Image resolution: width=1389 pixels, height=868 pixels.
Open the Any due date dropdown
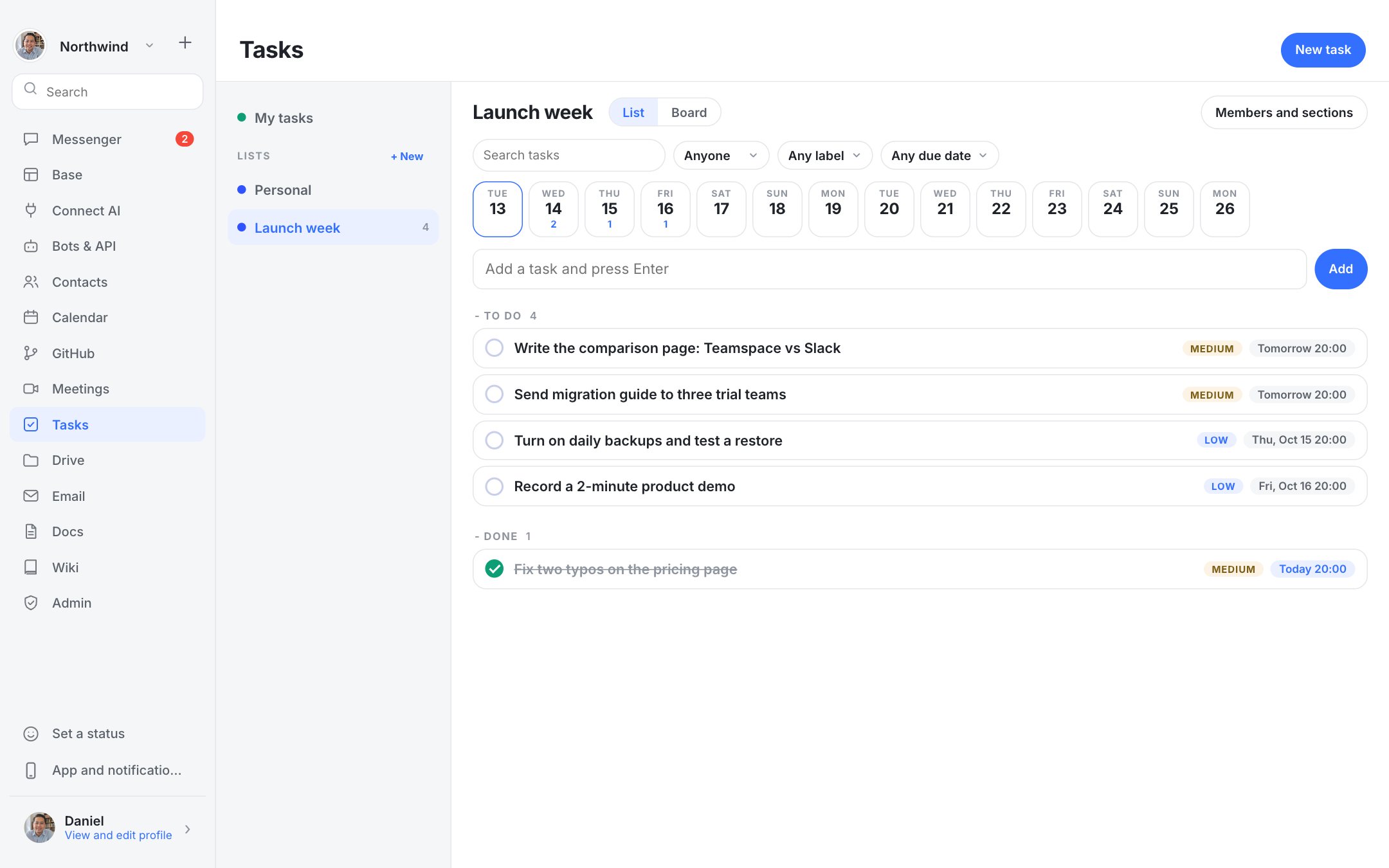[939, 156]
